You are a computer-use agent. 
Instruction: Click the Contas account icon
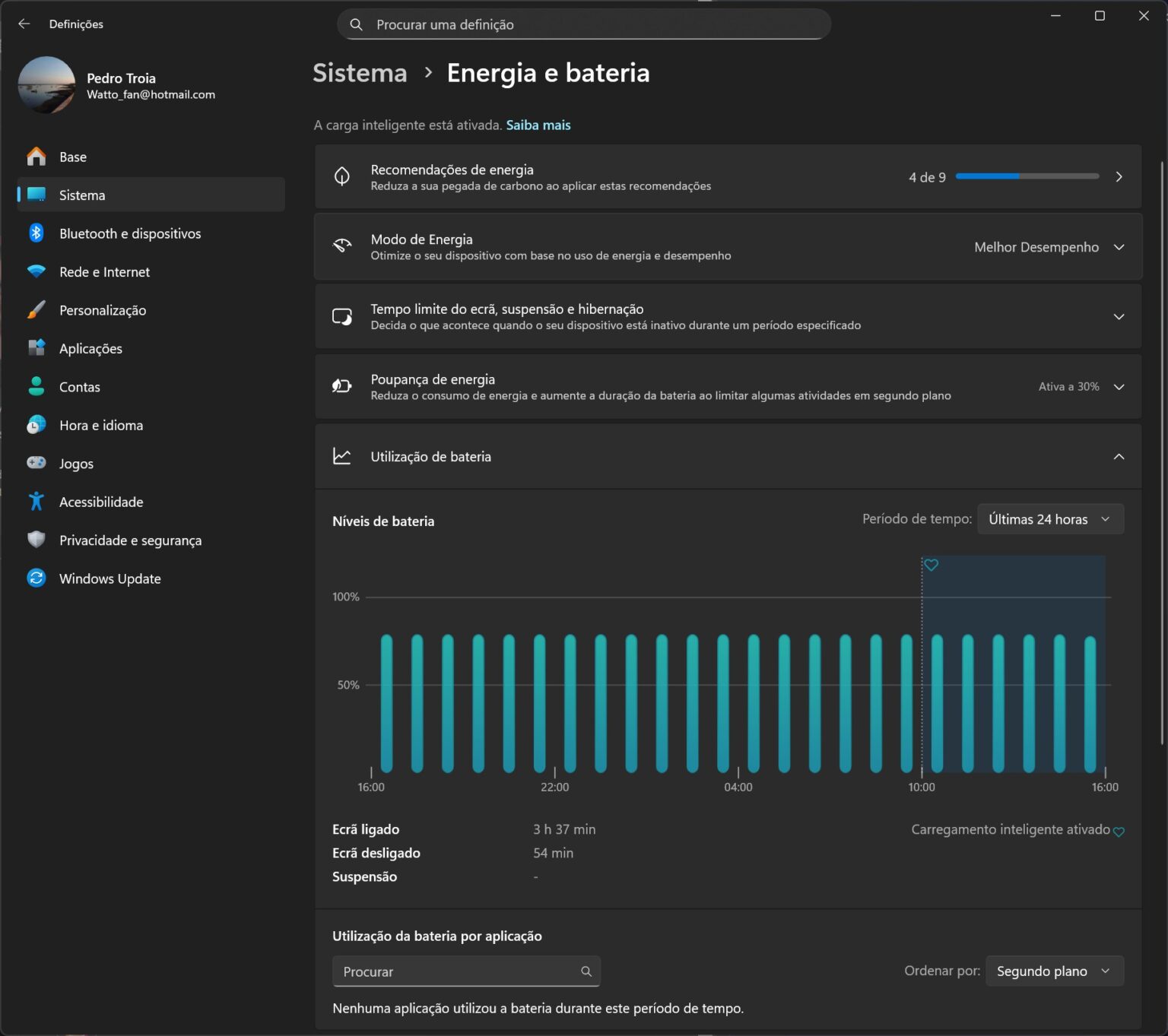[36, 386]
